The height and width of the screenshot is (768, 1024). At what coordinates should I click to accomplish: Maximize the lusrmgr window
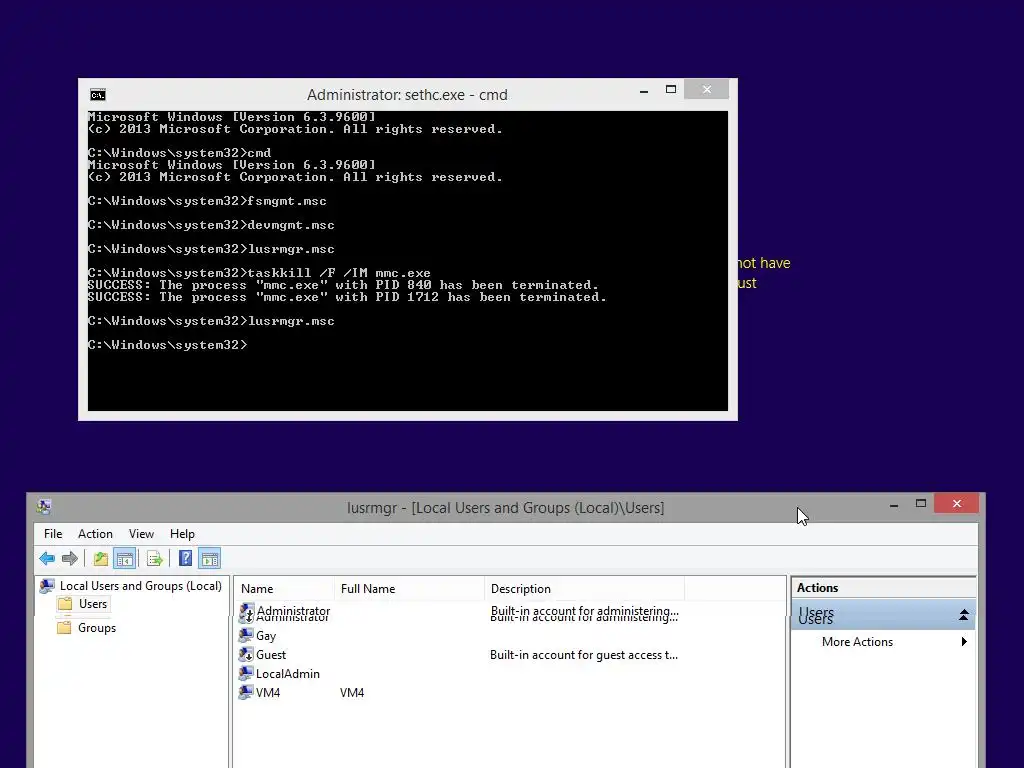point(921,504)
